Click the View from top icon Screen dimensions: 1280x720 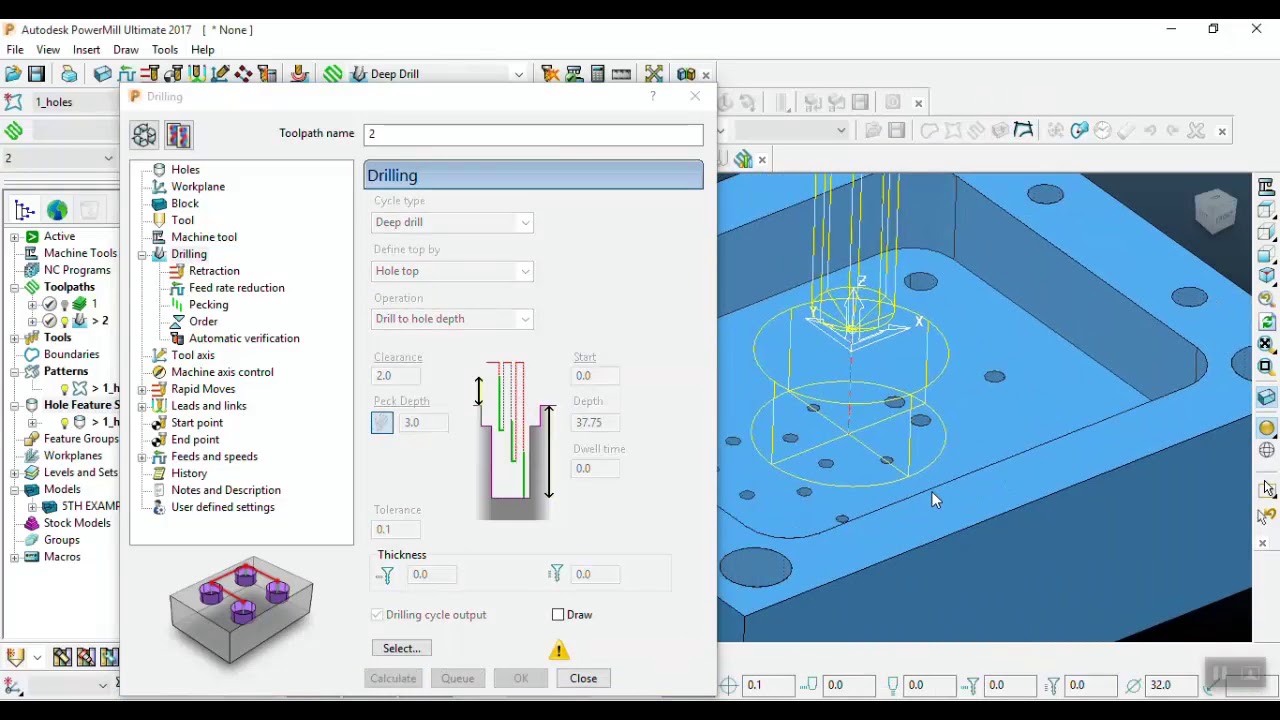(x=1266, y=210)
